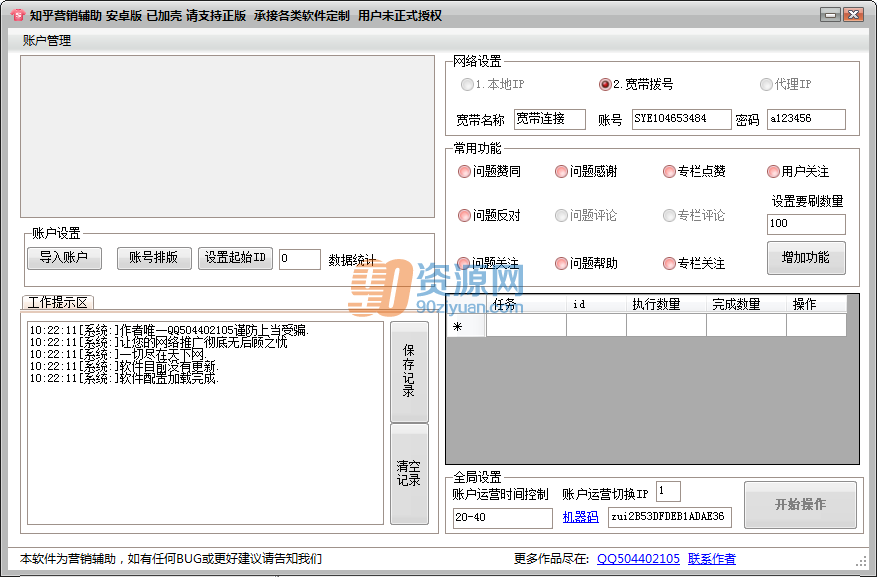Focus the start ID field showing 0
The image size is (877, 577).
click(x=300, y=259)
